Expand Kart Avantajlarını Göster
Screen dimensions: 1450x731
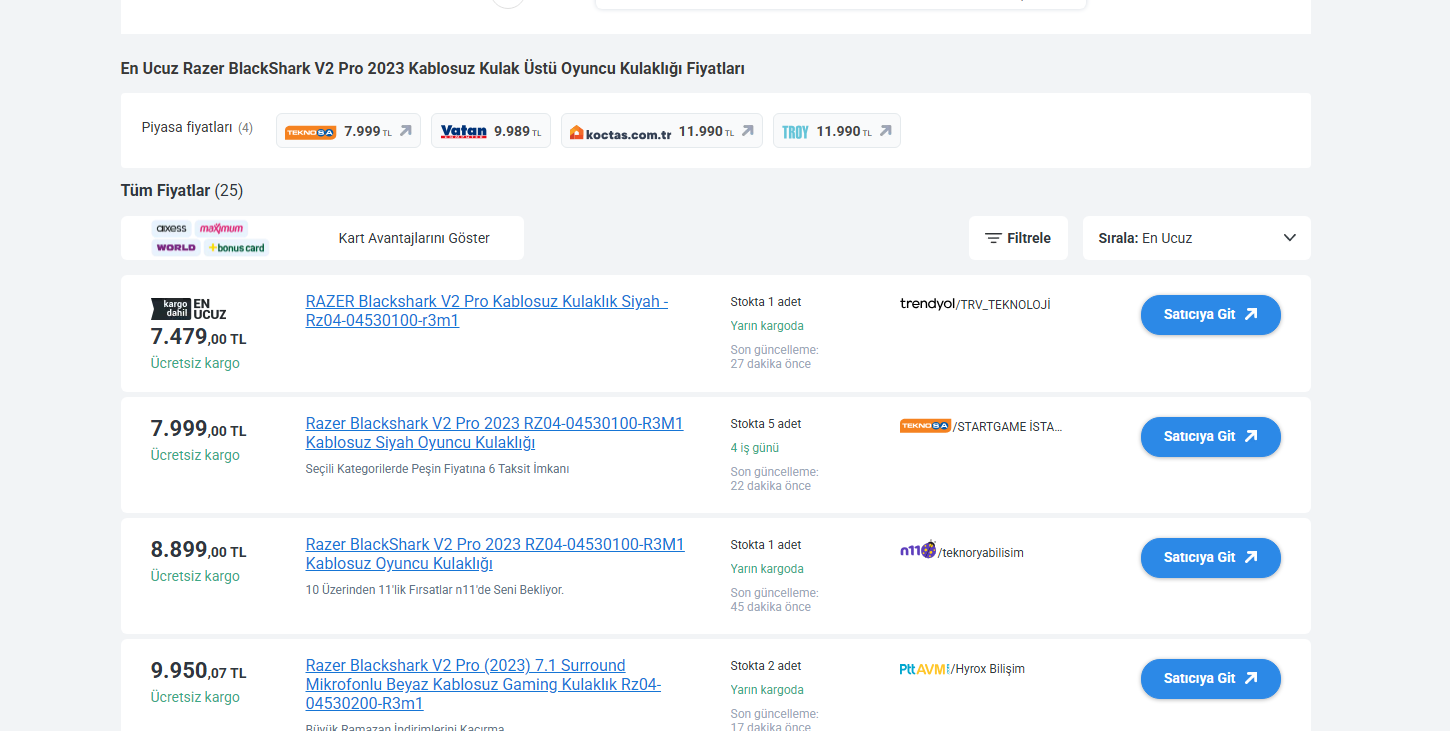click(x=414, y=238)
